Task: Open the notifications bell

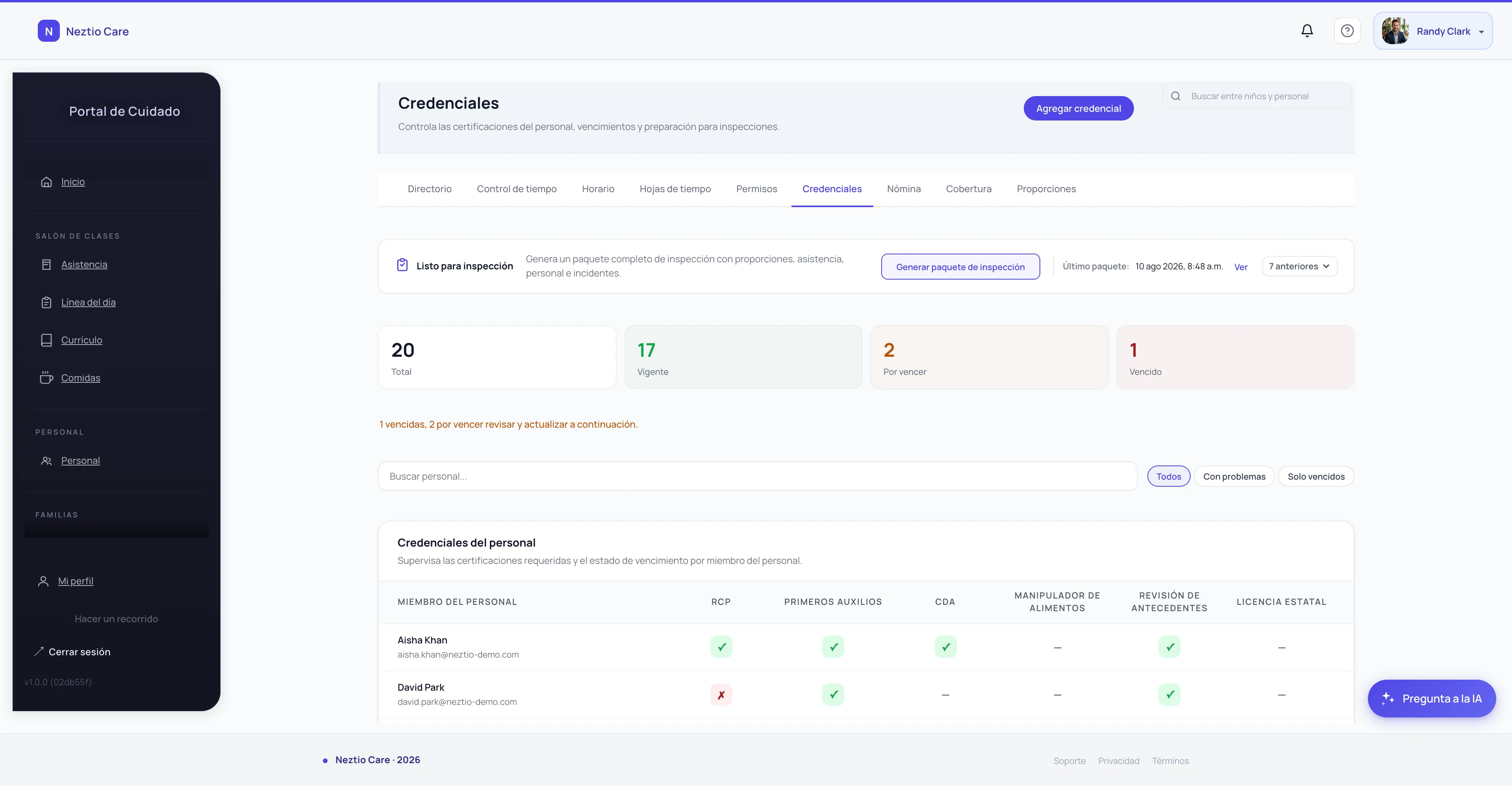Action: (1306, 31)
